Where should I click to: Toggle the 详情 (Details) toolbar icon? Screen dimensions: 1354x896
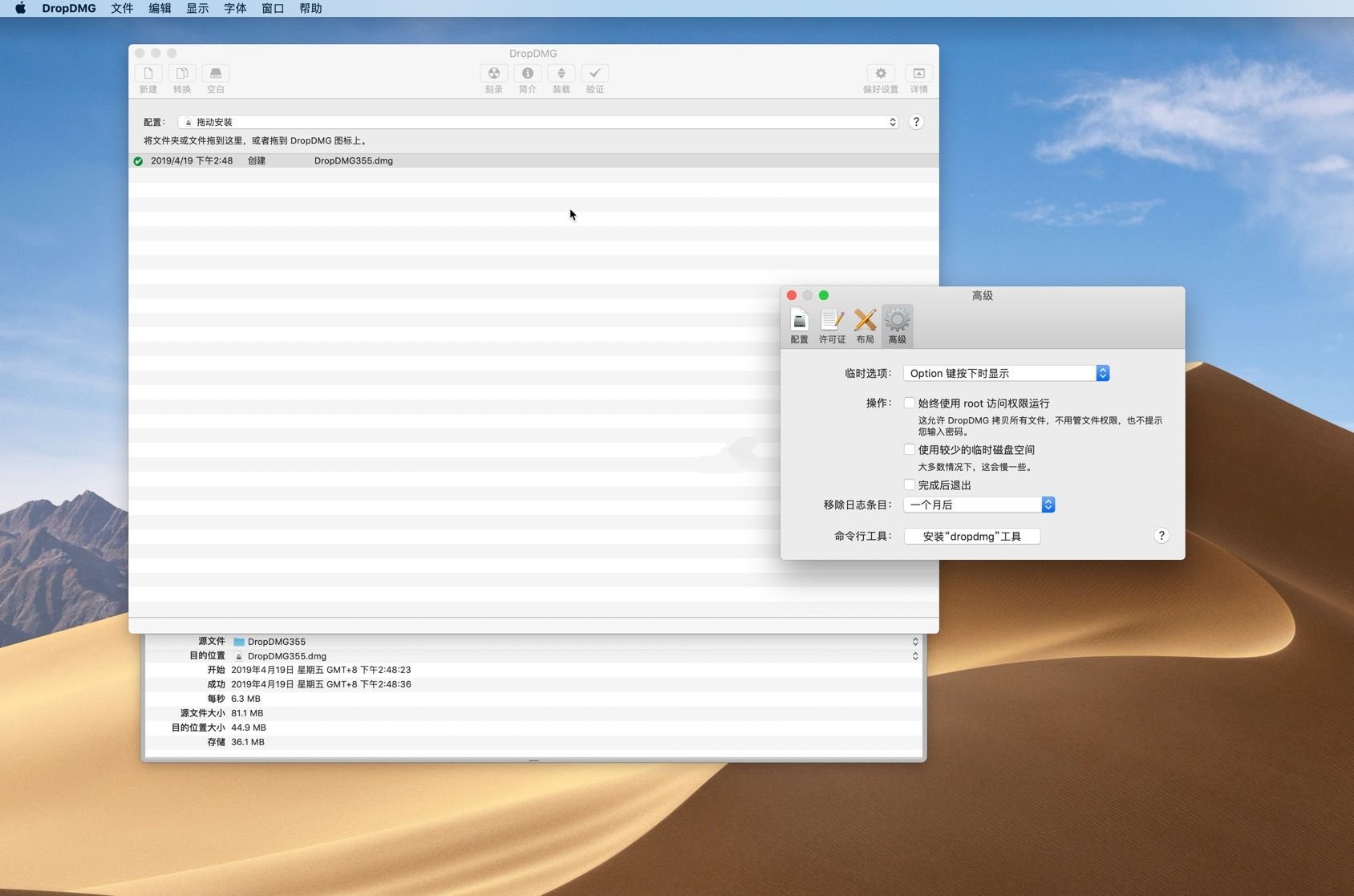click(919, 73)
